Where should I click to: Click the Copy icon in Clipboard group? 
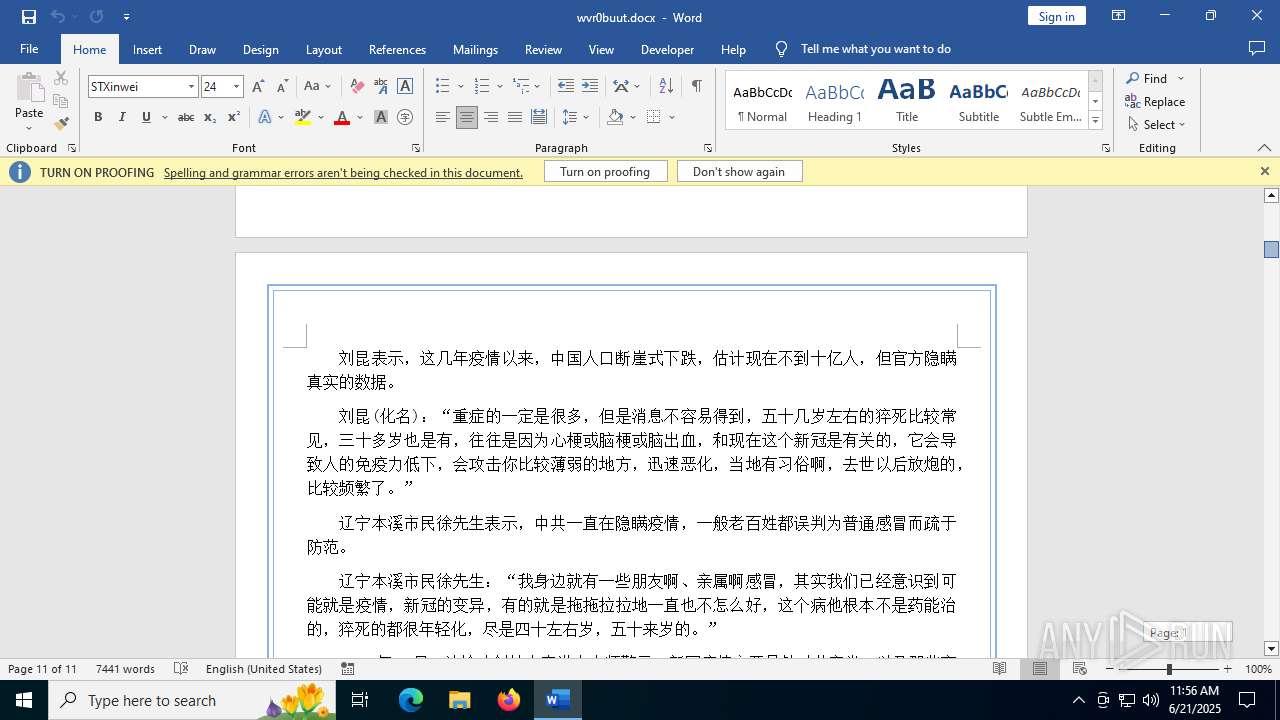pos(61,101)
